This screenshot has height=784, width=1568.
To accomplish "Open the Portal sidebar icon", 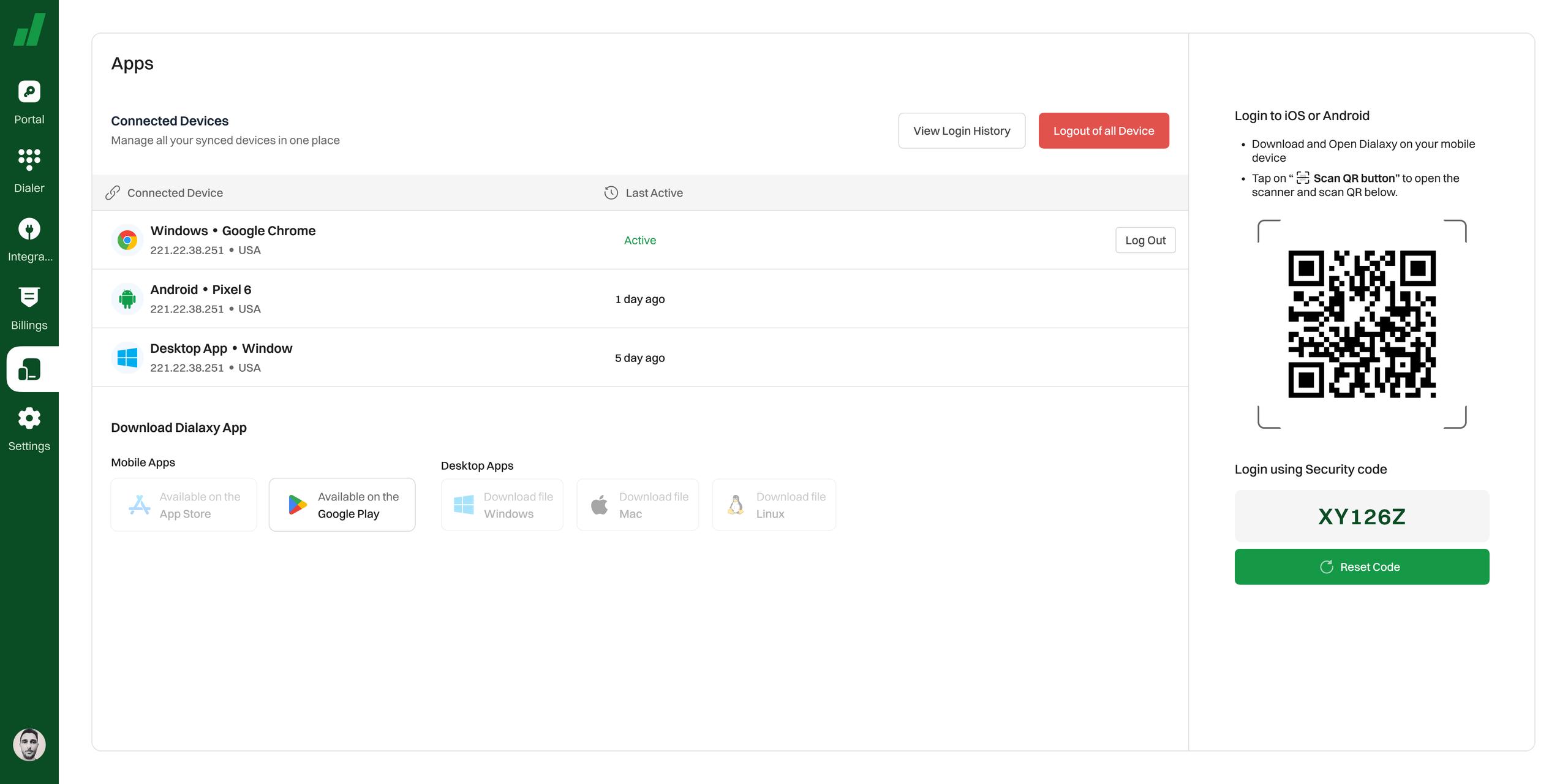I will click(x=29, y=92).
